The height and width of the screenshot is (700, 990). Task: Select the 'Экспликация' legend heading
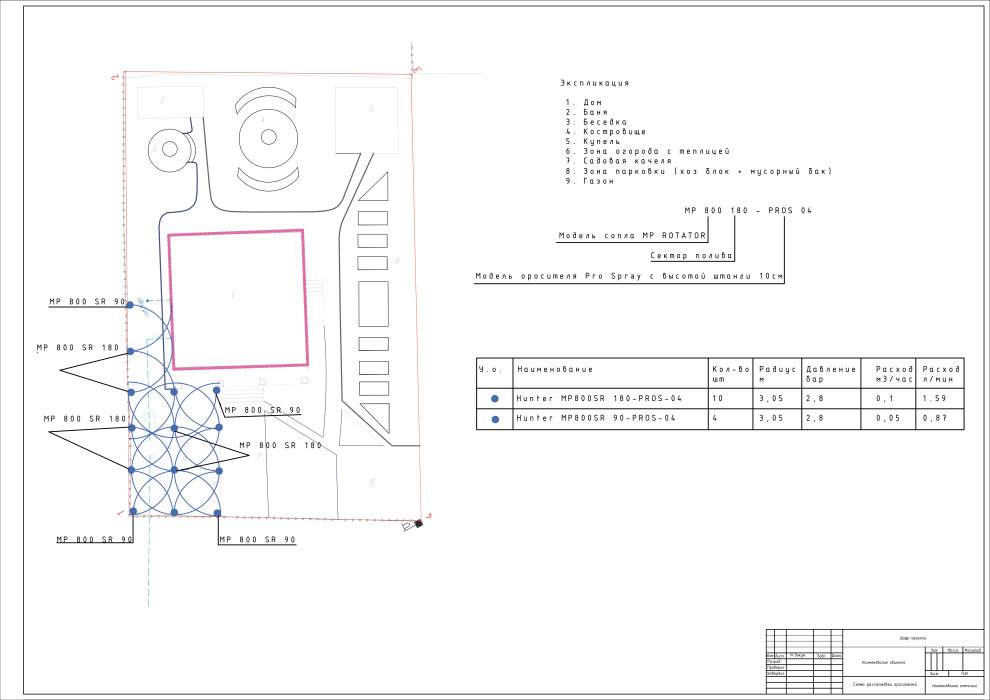point(594,84)
